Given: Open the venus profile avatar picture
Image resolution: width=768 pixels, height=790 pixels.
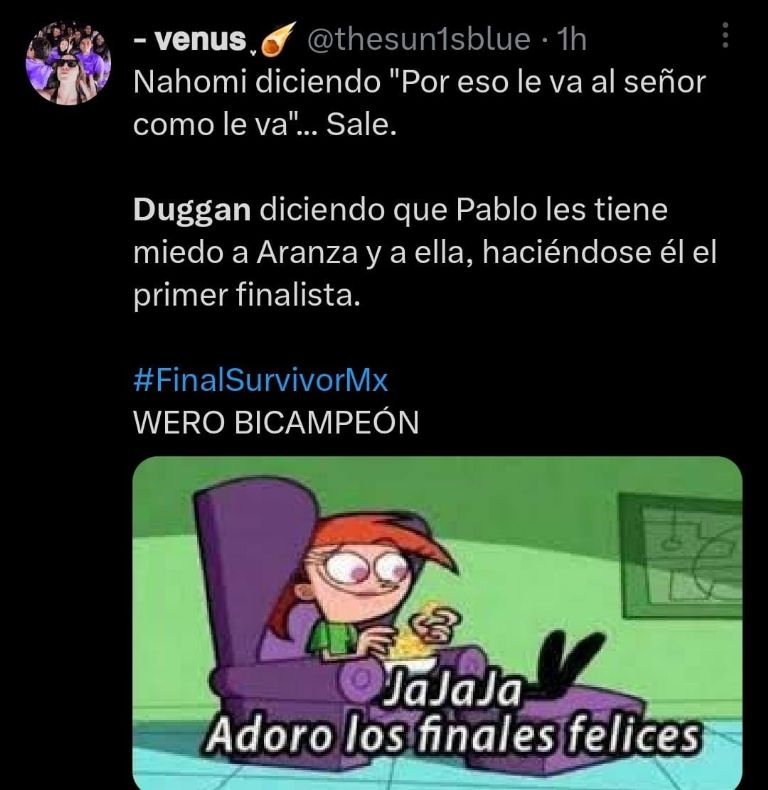Looking at the screenshot, I should point(69,63).
